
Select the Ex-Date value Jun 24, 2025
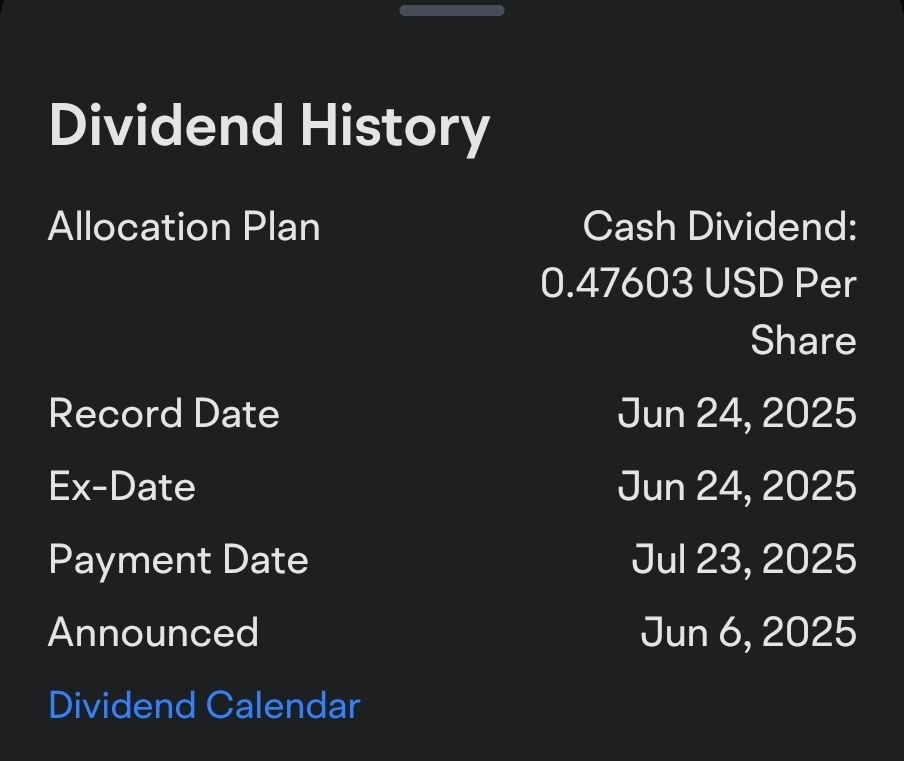tap(737, 487)
